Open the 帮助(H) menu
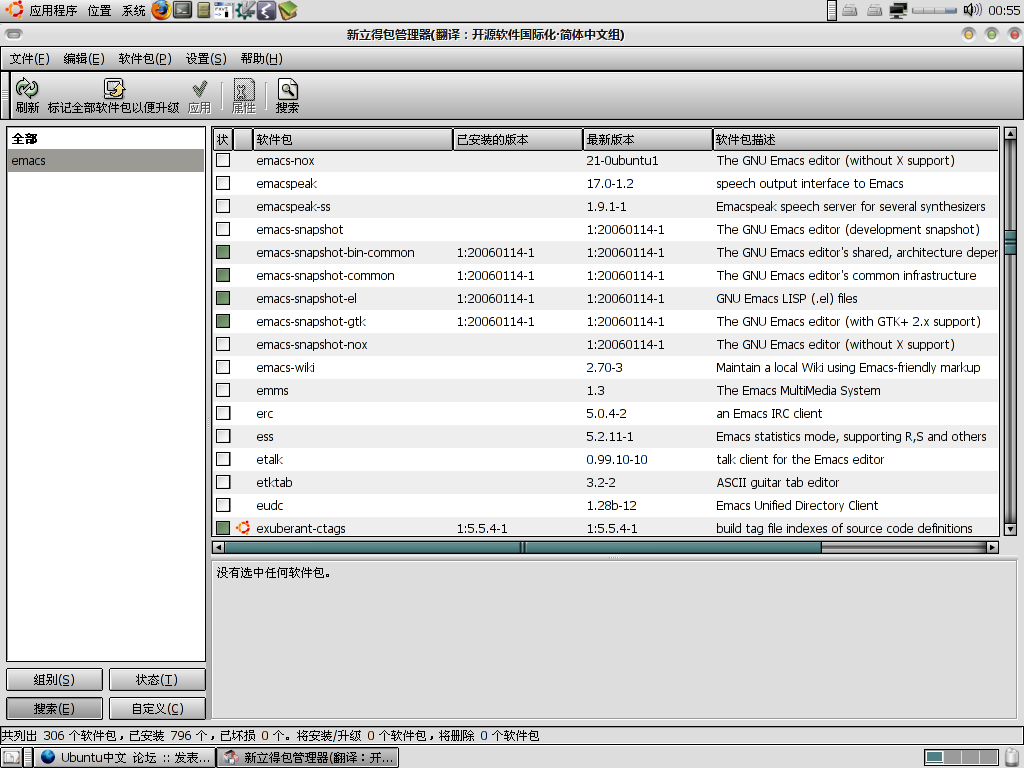1024x768 pixels. point(261,59)
